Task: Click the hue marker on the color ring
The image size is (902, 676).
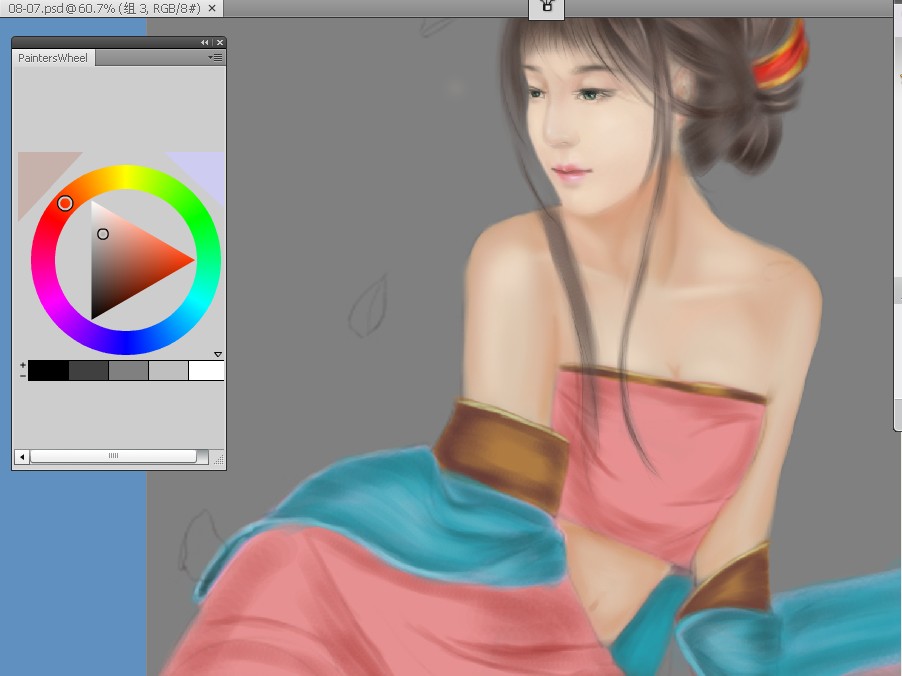Action: click(65, 203)
